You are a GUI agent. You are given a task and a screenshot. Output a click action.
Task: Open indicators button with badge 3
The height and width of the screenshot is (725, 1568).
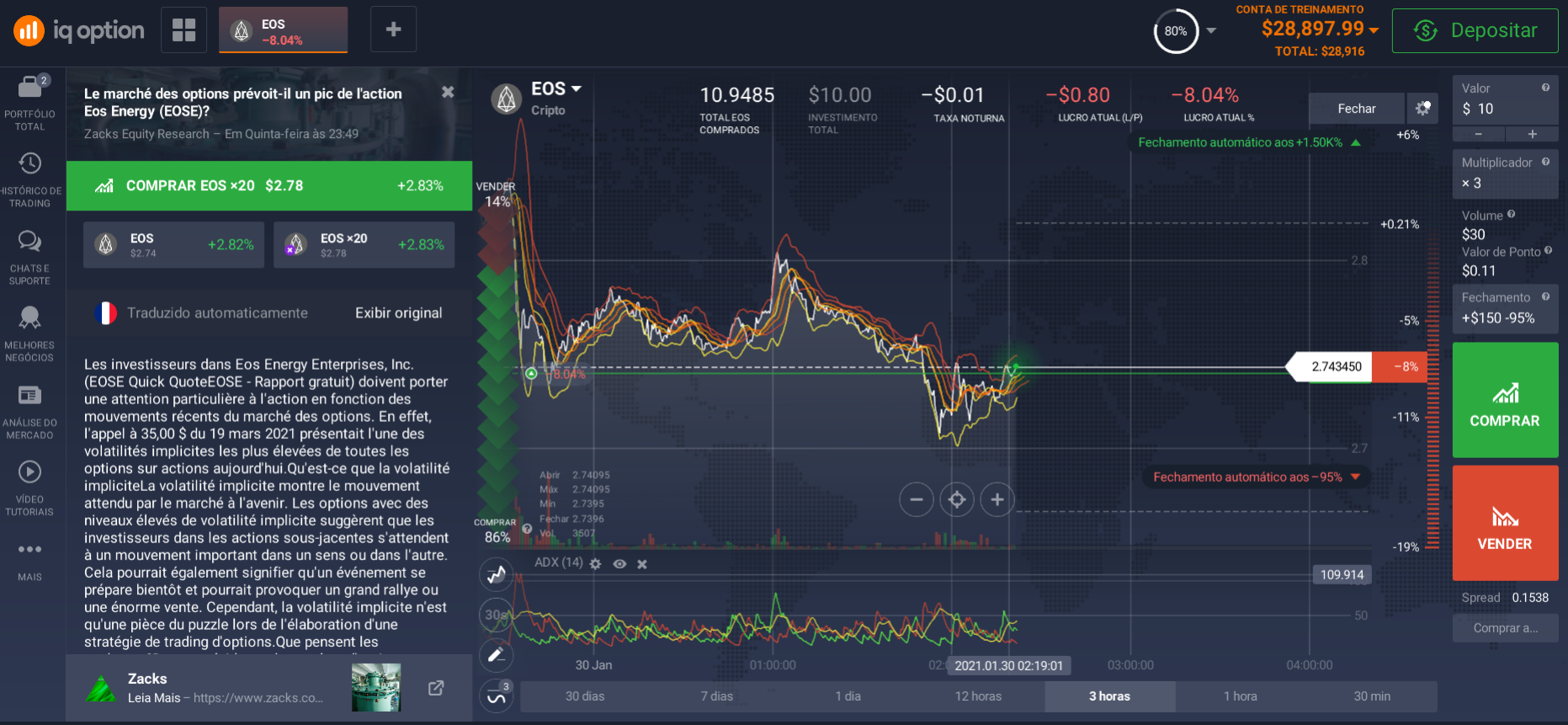coord(497,696)
